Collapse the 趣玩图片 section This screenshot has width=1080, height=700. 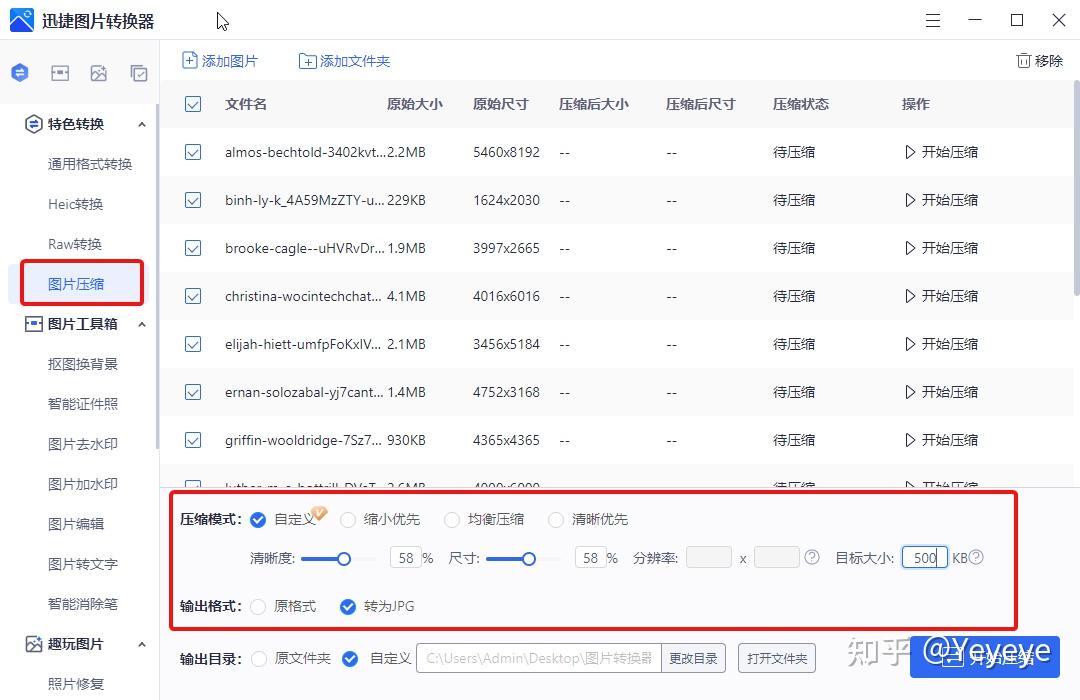(x=142, y=644)
